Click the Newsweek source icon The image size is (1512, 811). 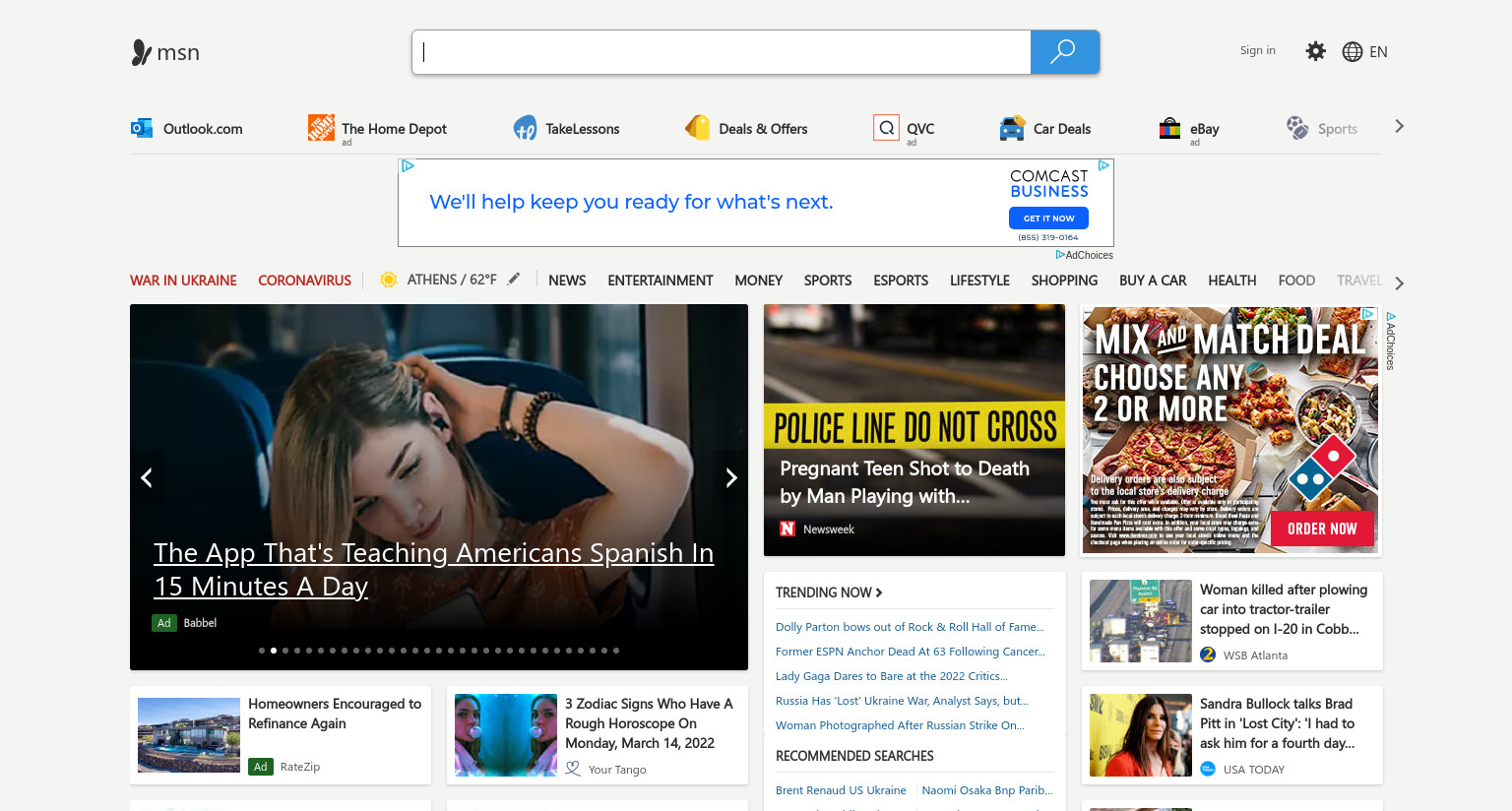[x=787, y=529]
